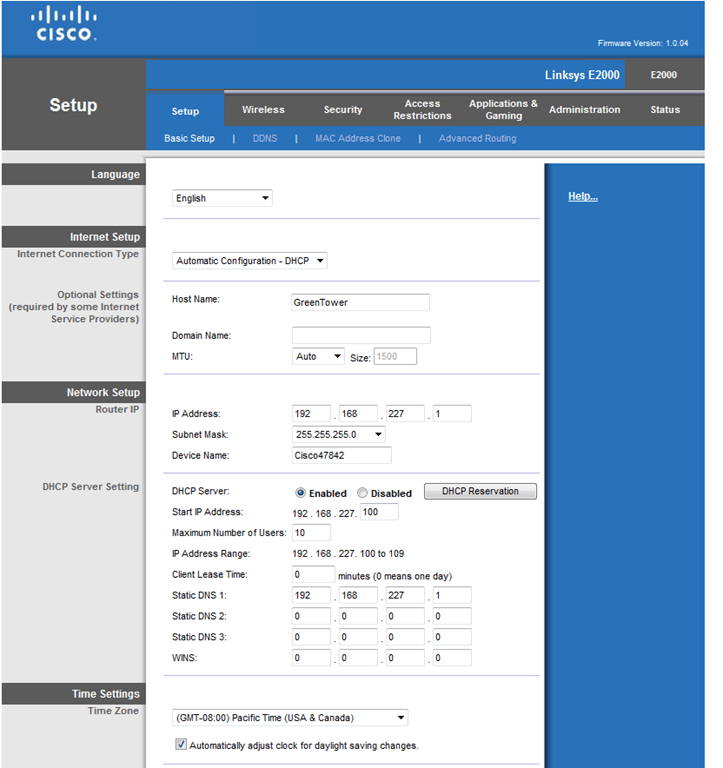Viewport: 723px width, 768px height.
Task: Click the Static DNS 1 second octet field
Action: point(359,595)
